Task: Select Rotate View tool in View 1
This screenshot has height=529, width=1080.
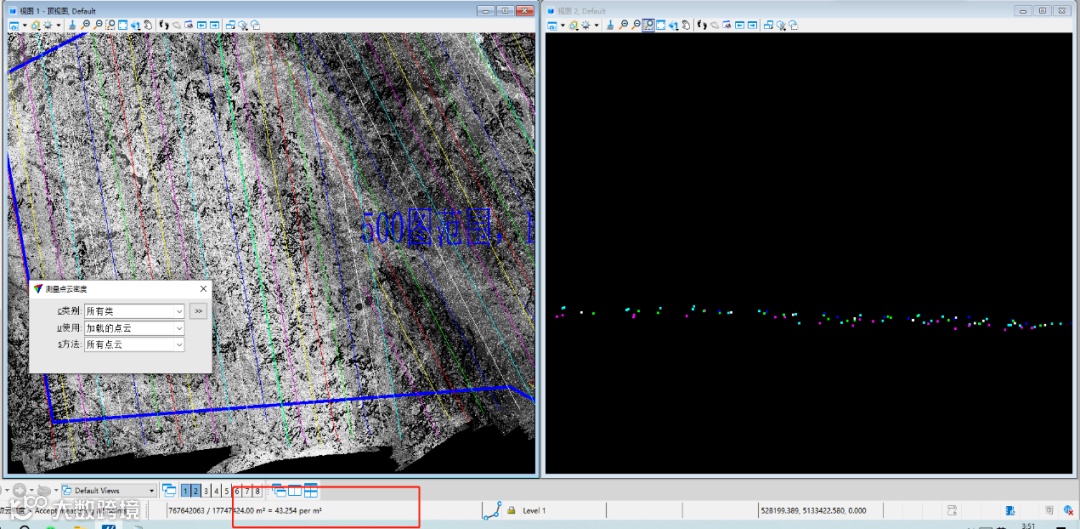Action: click(135, 25)
